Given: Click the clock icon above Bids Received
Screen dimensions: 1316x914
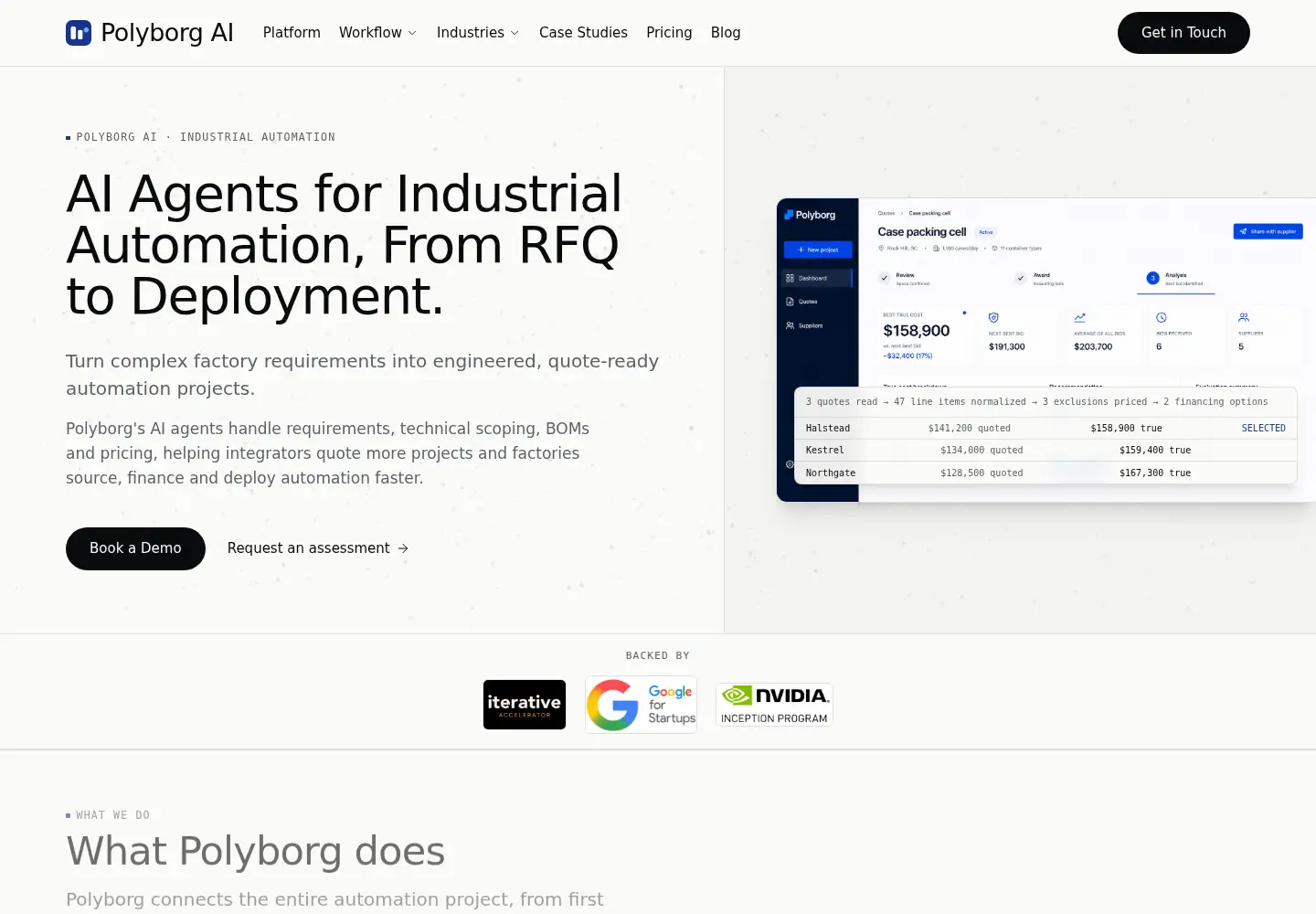Looking at the screenshot, I should (1161, 317).
